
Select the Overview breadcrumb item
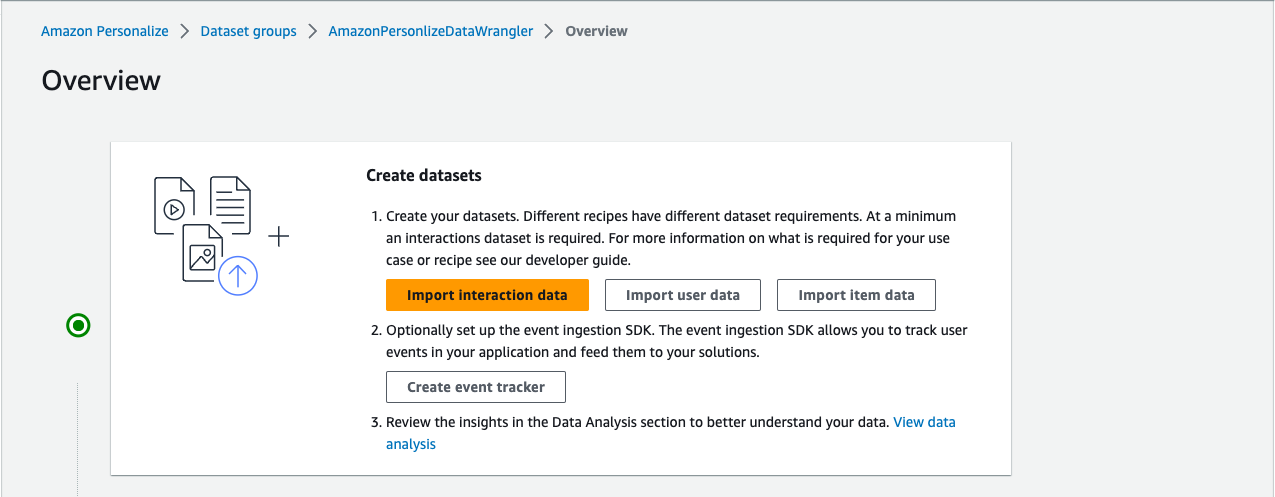596,31
